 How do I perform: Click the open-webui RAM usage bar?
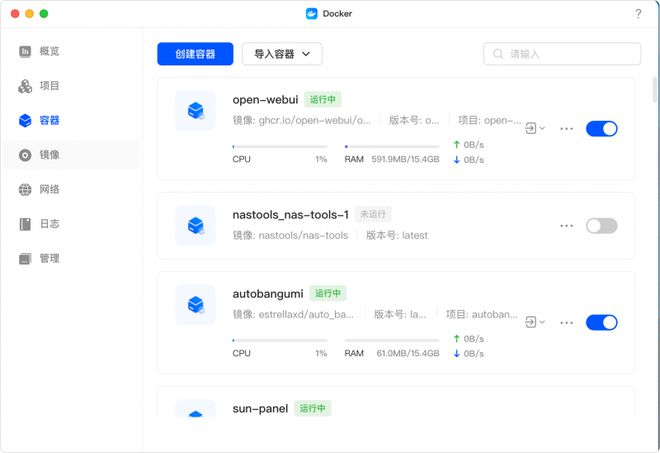[x=392, y=147]
